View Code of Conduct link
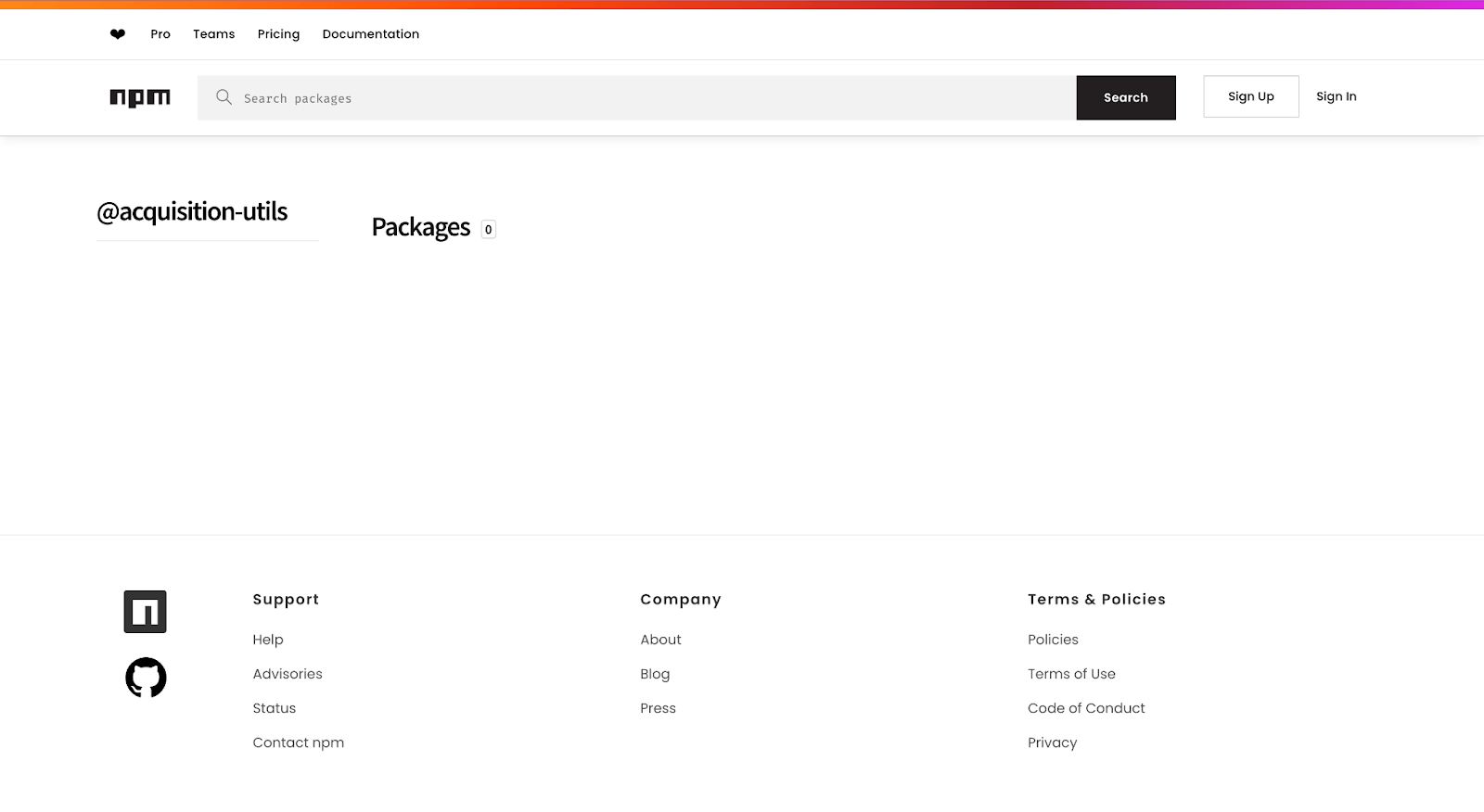 pos(1086,708)
